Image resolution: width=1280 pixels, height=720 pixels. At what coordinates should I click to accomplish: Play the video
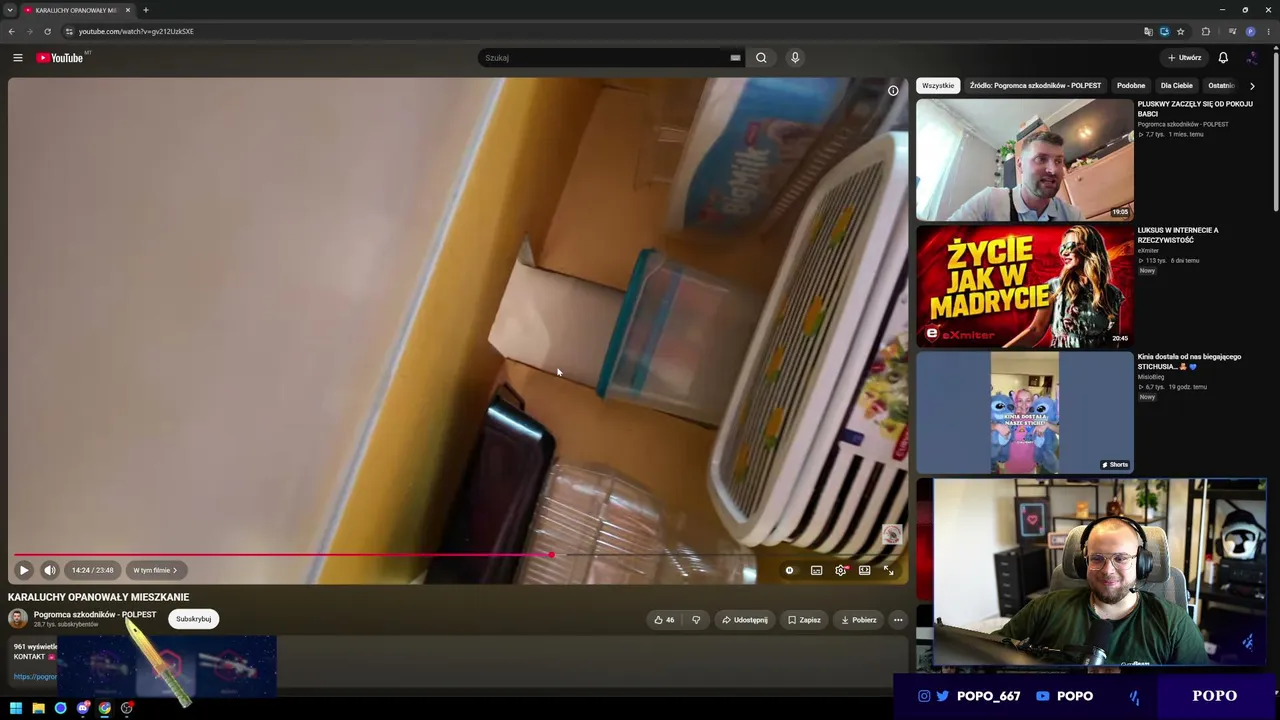(x=24, y=570)
